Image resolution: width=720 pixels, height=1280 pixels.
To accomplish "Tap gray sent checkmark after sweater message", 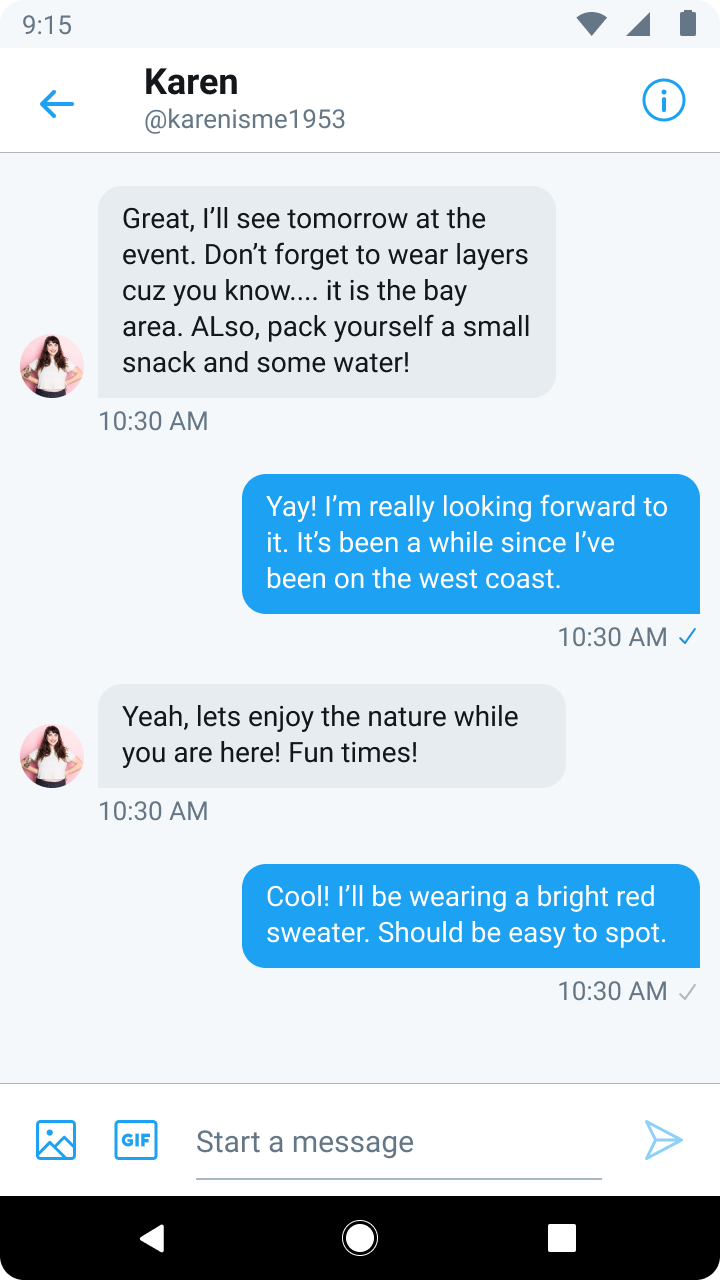I will pyautogui.click(x=687, y=992).
